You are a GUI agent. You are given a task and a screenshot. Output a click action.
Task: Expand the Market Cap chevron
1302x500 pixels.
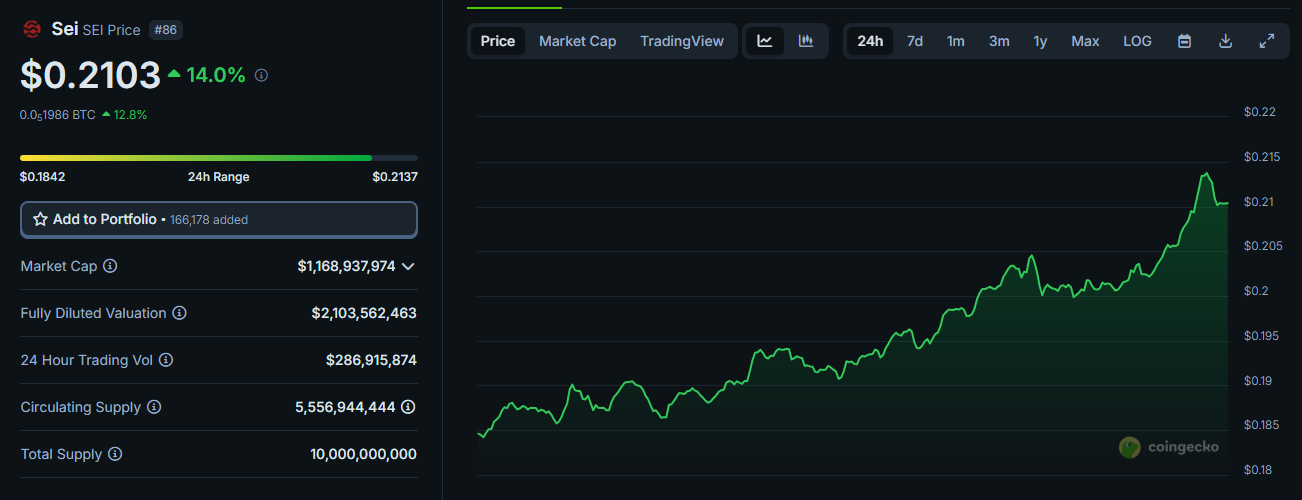point(408,266)
